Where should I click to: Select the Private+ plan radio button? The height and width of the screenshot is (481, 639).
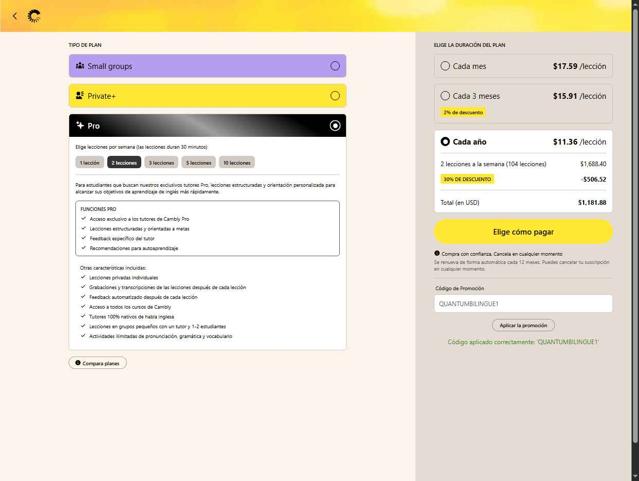point(335,96)
